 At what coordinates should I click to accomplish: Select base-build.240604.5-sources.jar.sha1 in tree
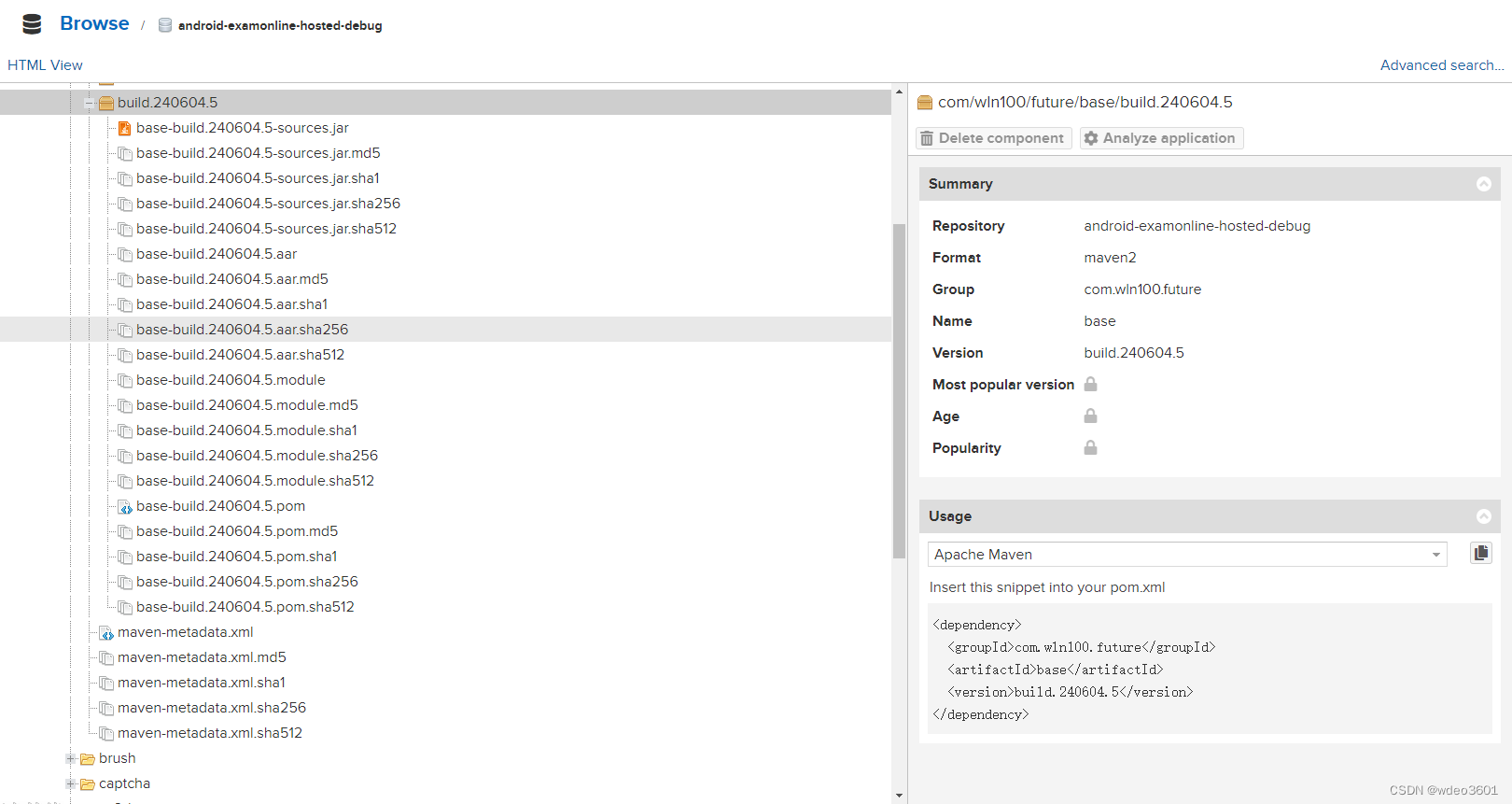(x=258, y=178)
